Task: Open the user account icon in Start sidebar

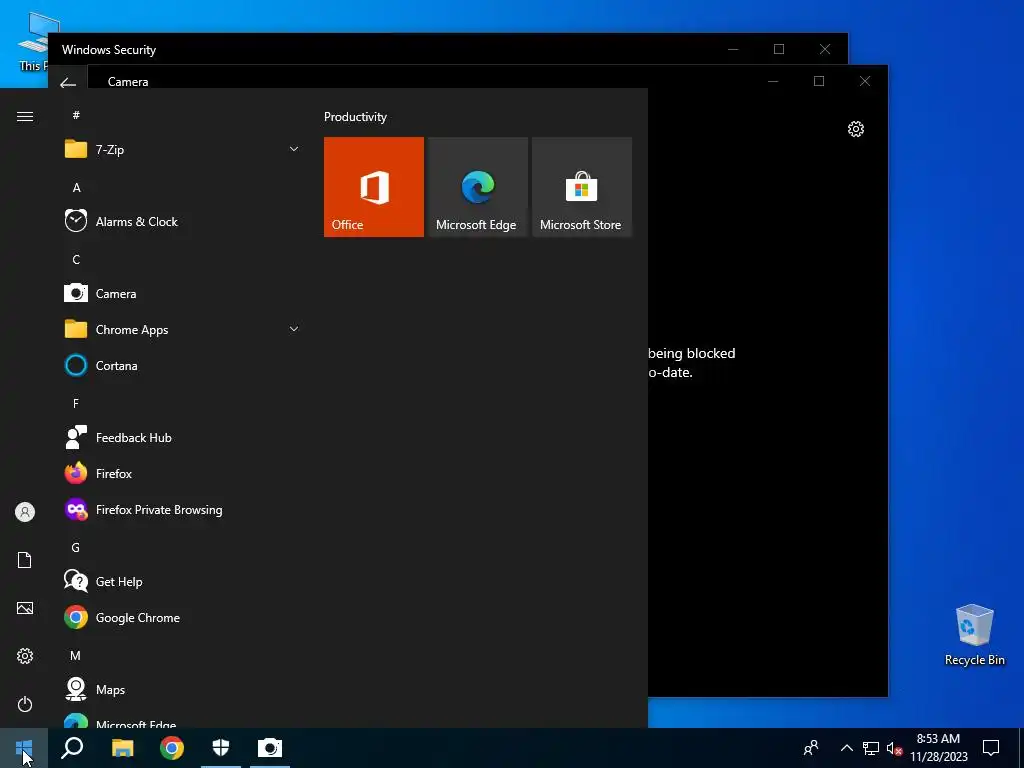Action: [x=25, y=512]
